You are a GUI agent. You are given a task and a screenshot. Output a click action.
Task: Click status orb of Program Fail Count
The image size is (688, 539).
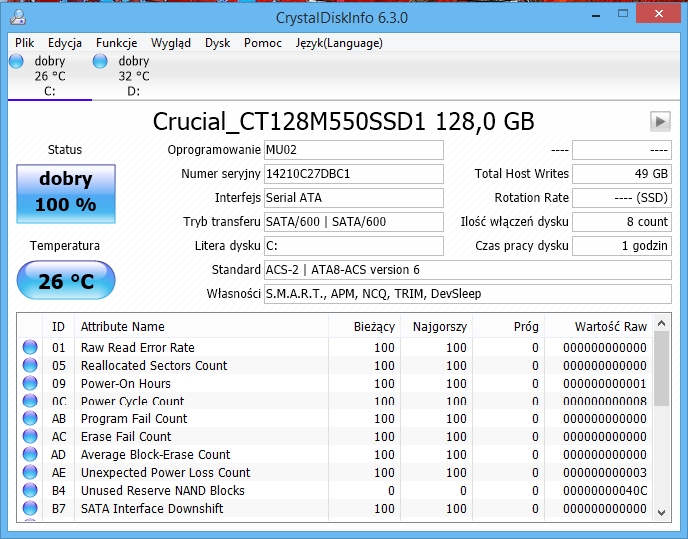pos(30,418)
